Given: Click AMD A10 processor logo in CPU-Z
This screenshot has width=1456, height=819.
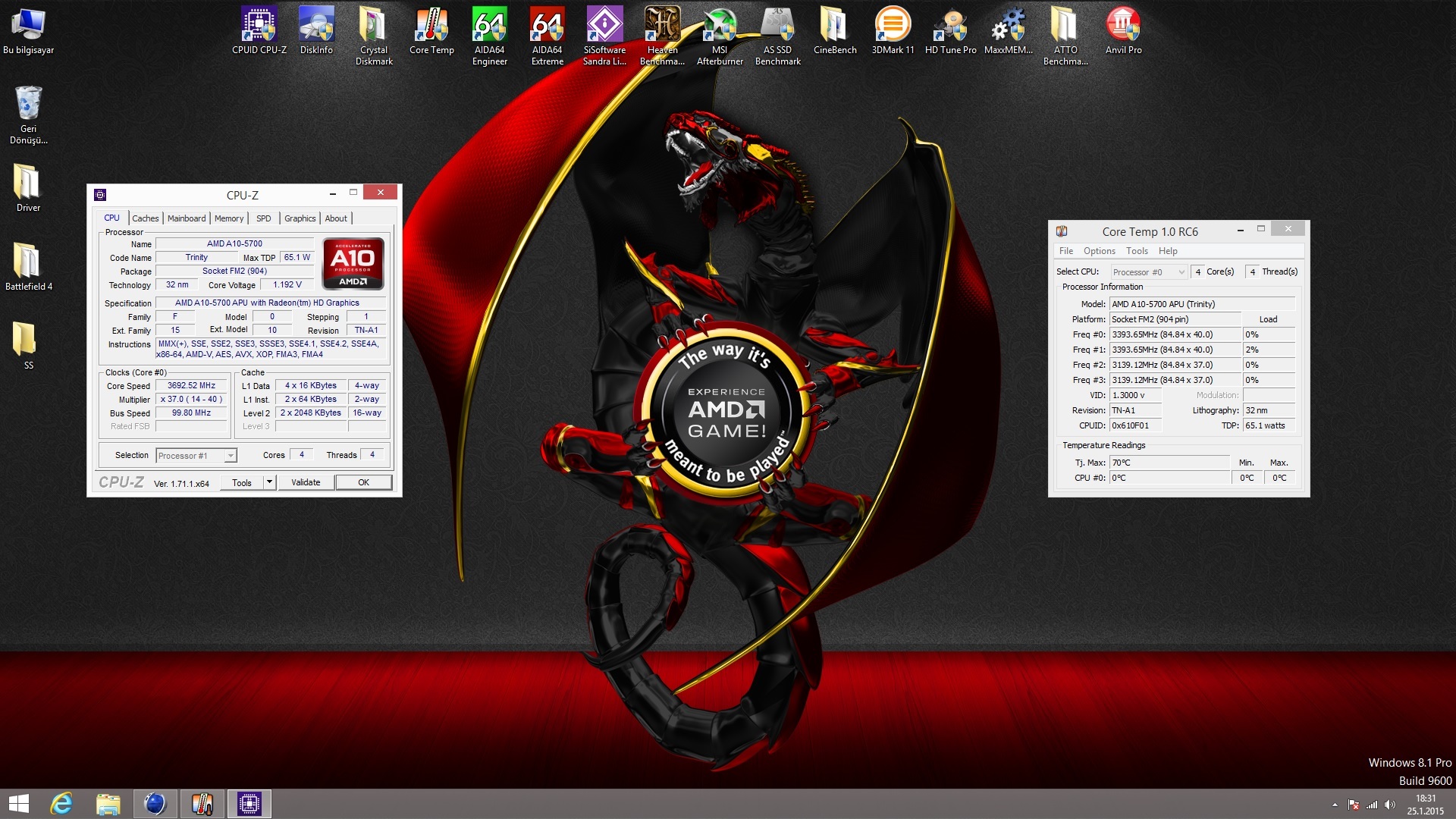Looking at the screenshot, I should click(353, 263).
